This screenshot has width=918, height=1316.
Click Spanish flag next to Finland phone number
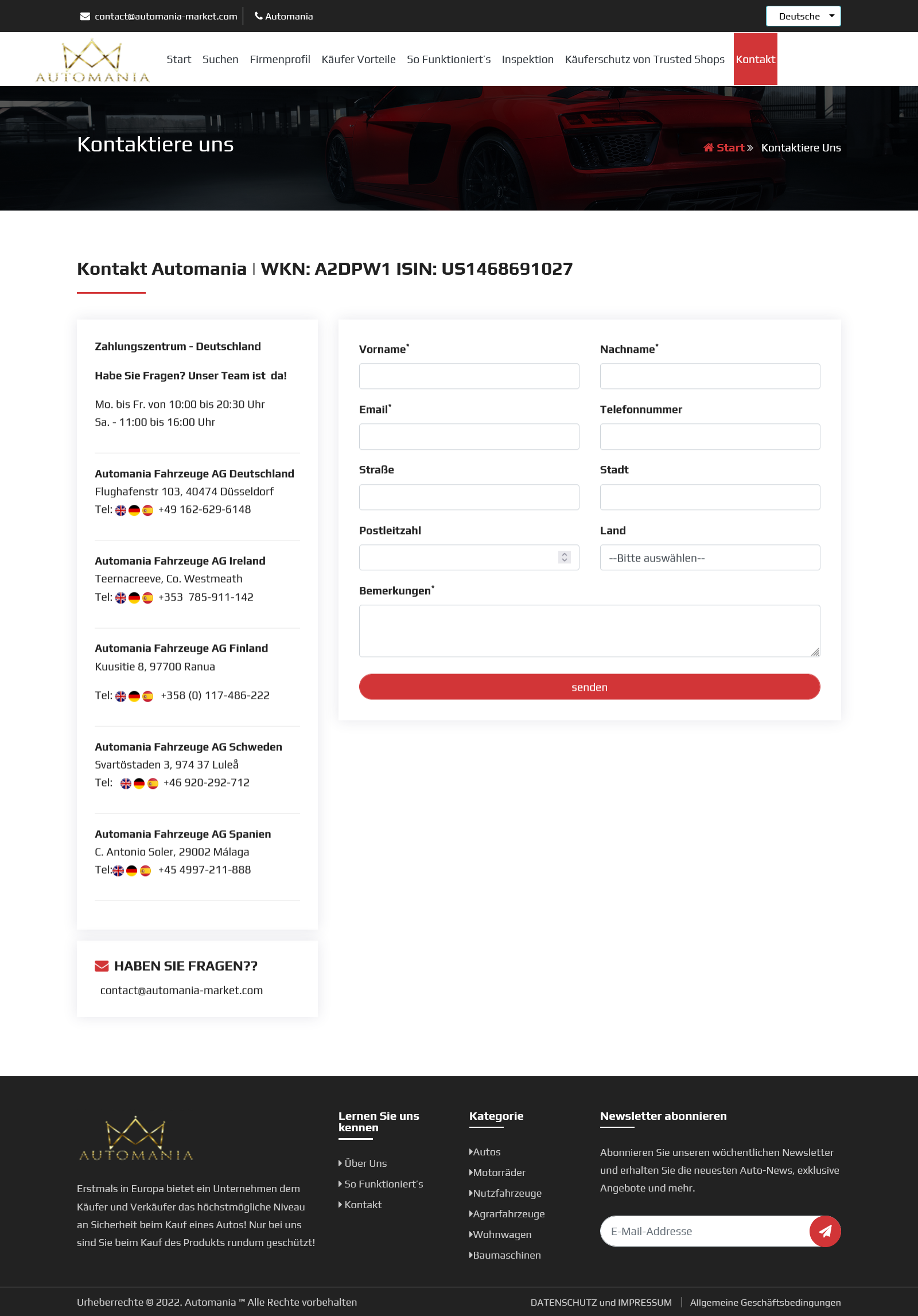[x=148, y=696]
